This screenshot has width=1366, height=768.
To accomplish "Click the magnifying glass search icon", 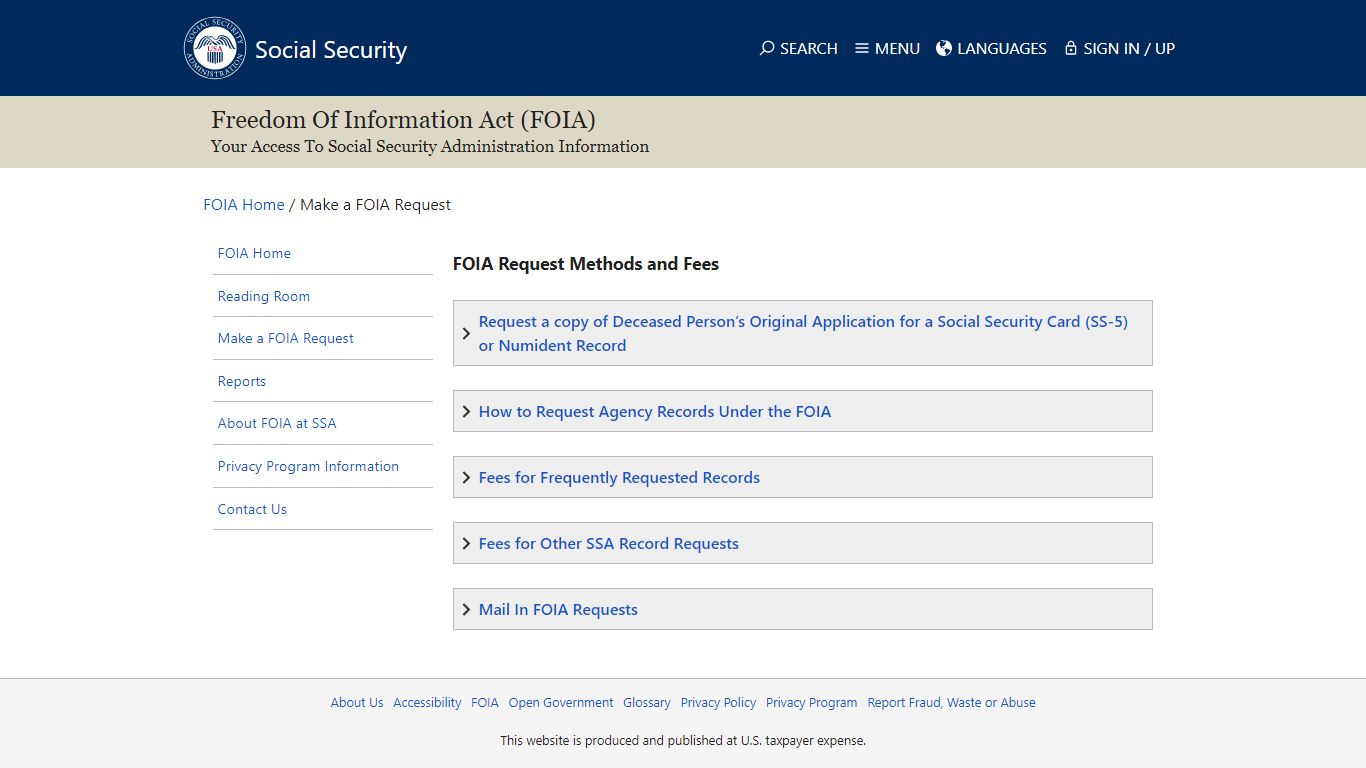I will coord(767,48).
